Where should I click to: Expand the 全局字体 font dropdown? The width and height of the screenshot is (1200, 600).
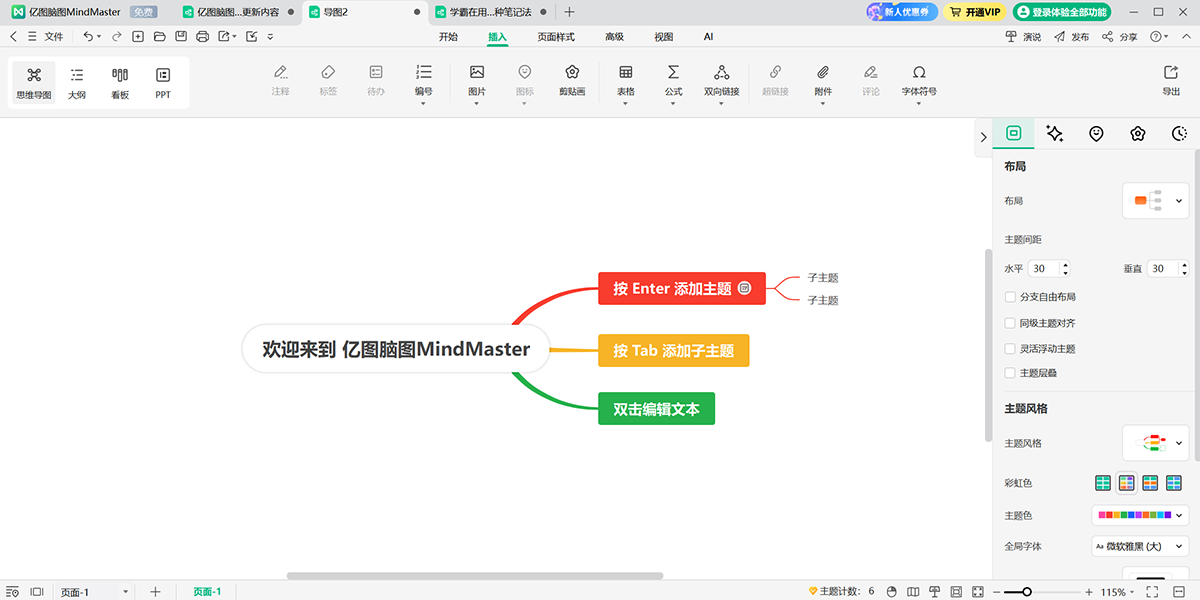coord(1140,546)
